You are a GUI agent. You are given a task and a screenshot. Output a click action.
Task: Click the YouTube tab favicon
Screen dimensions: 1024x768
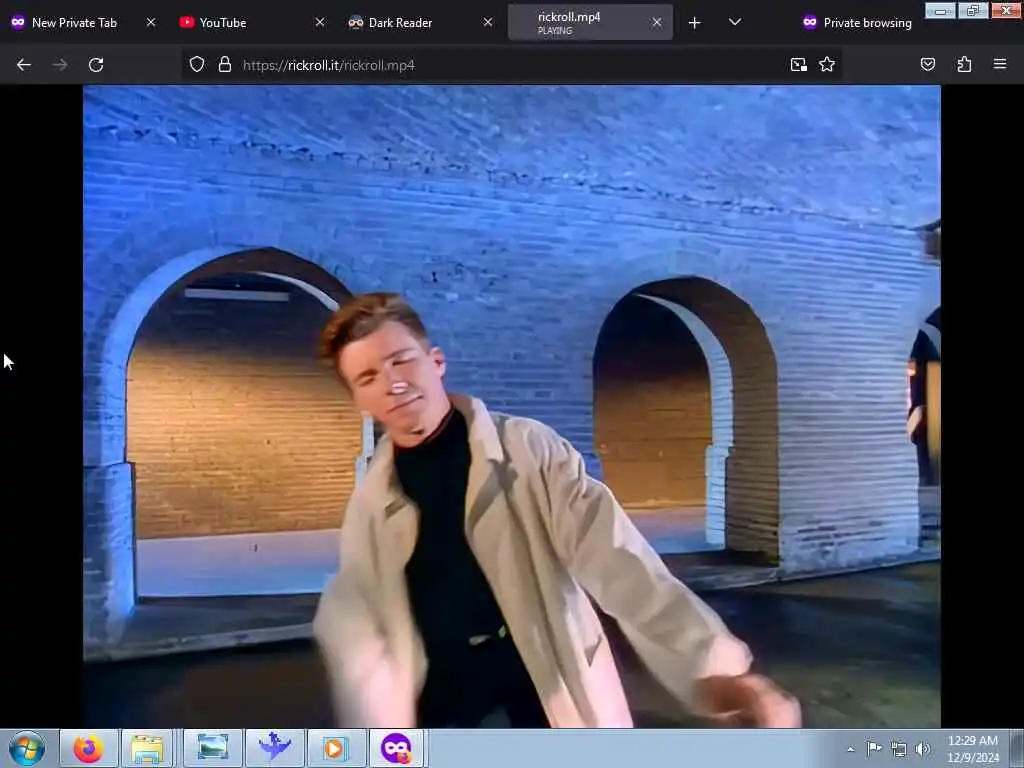click(x=187, y=22)
